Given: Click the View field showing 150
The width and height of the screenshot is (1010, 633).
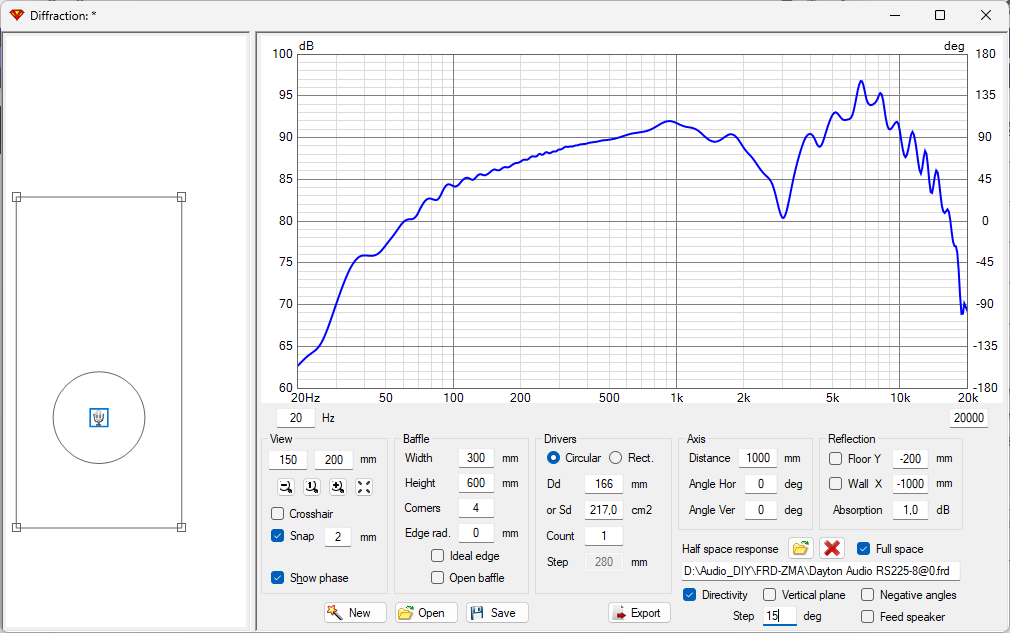Looking at the screenshot, I should [x=288, y=460].
